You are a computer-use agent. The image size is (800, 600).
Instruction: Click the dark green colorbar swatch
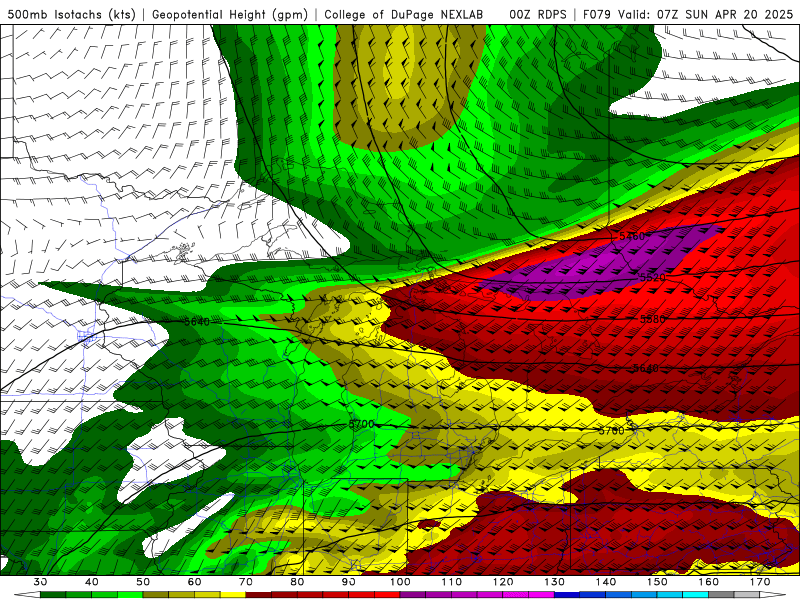coord(53,595)
